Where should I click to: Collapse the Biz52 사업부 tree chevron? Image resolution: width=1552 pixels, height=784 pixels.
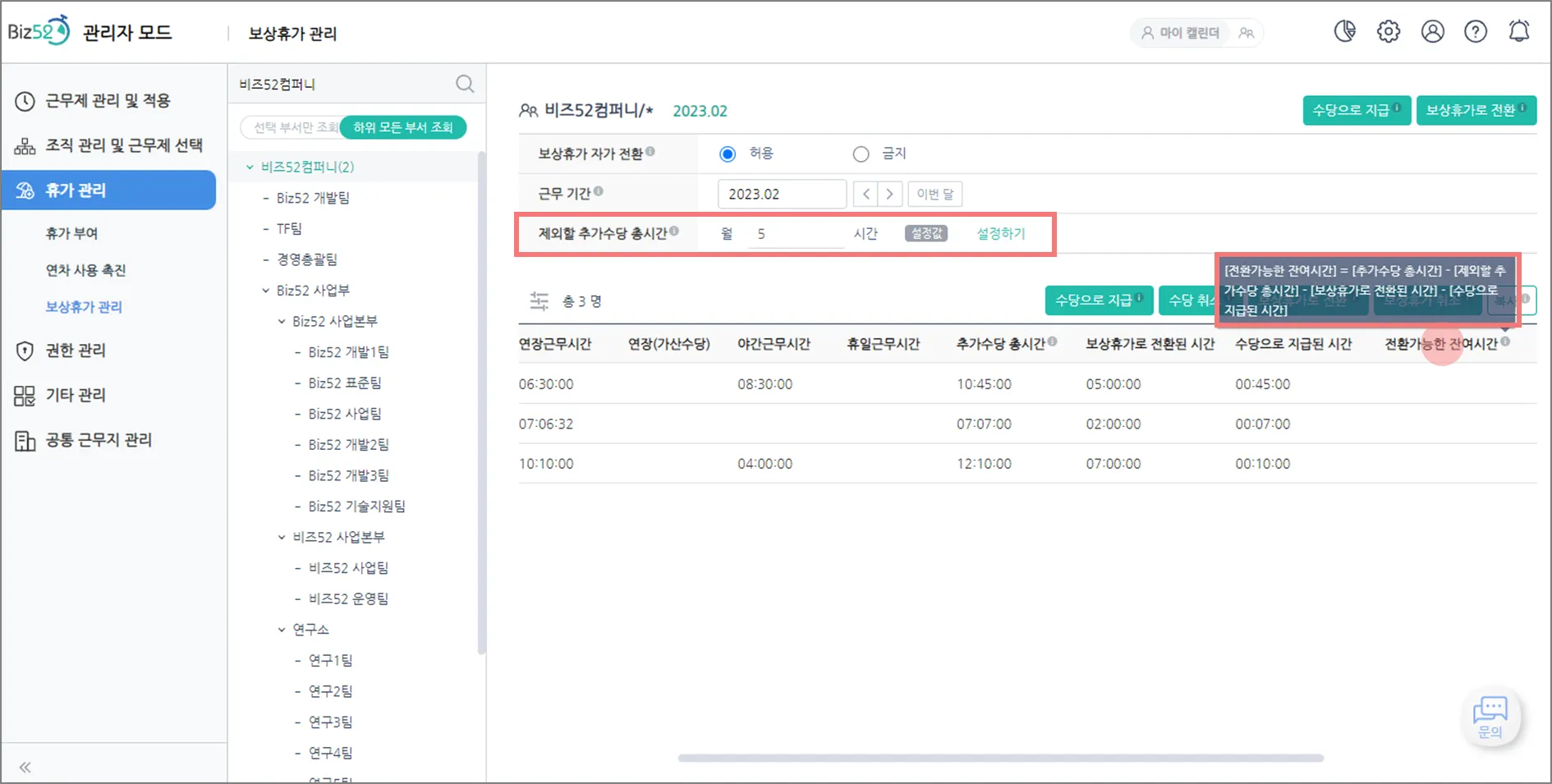[266, 291]
